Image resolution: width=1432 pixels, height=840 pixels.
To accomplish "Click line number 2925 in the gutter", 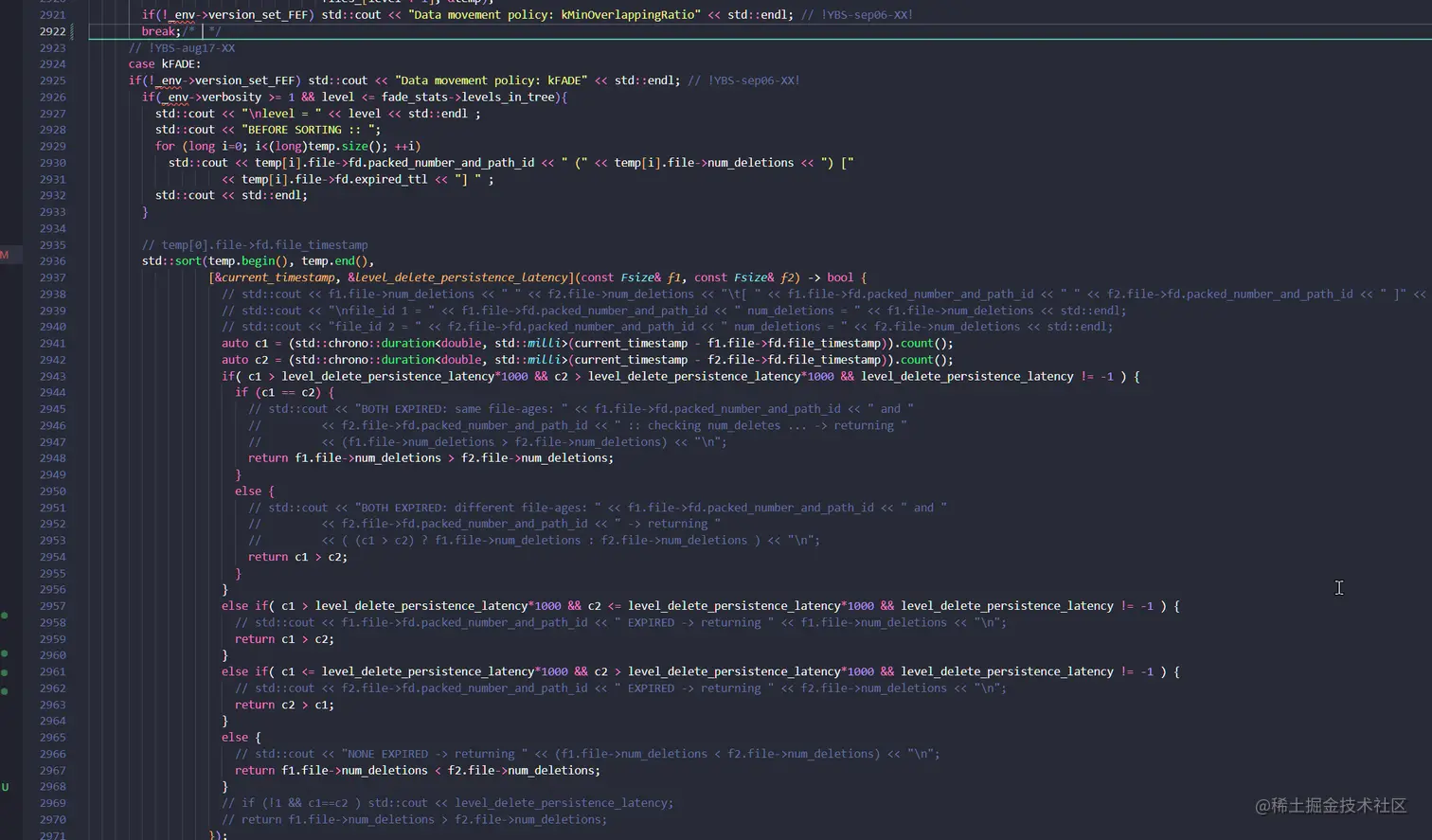I will coord(52,80).
